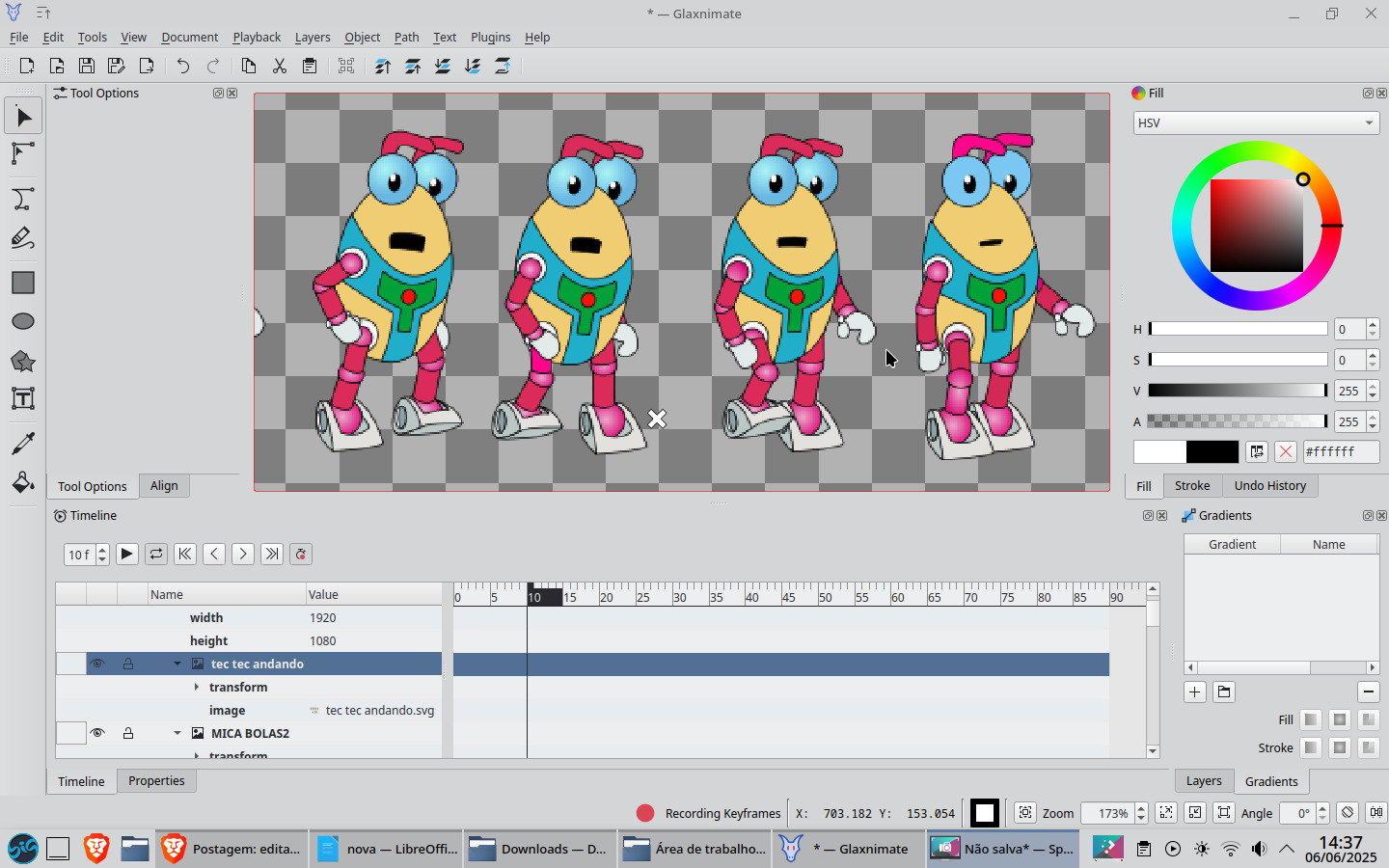Increase the H value stepper

[1373, 324]
